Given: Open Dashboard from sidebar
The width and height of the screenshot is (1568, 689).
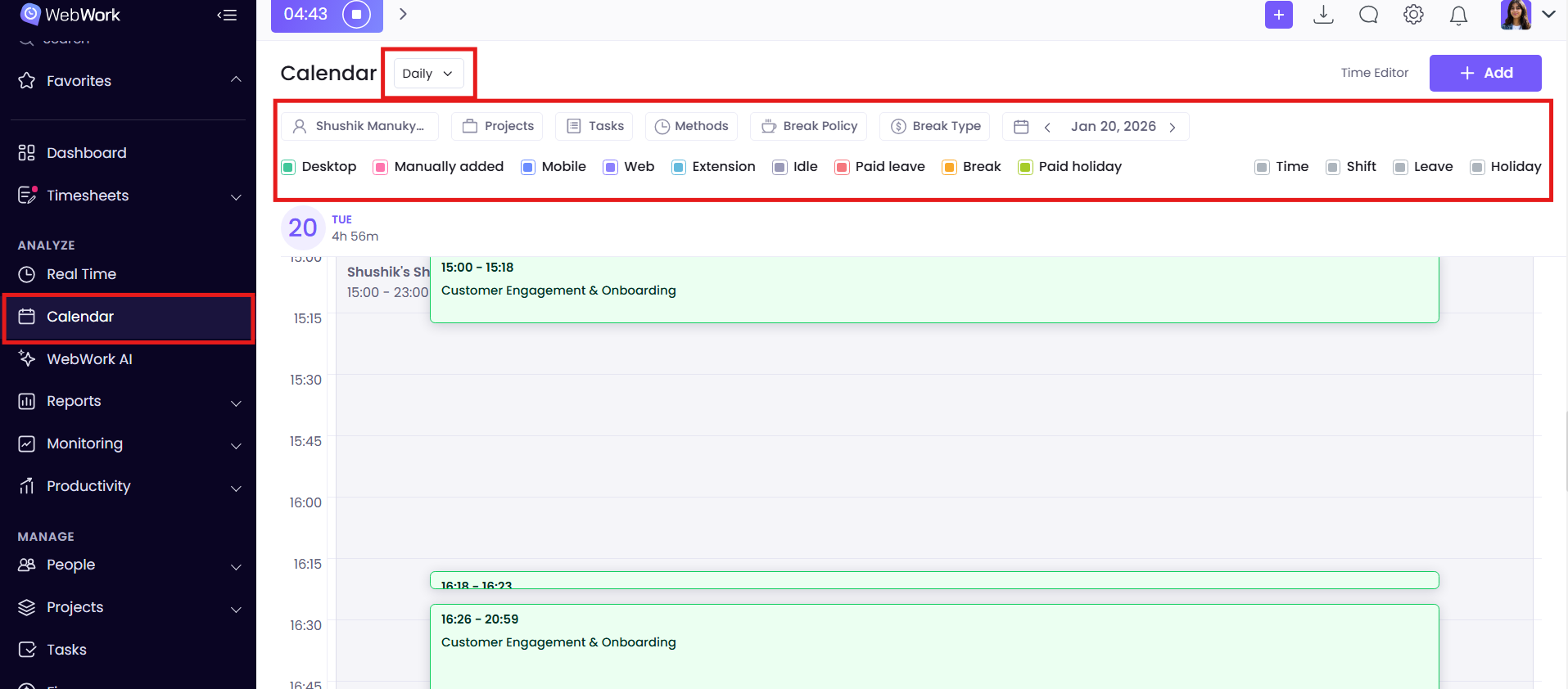Looking at the screenshot, I should (86, 153).
